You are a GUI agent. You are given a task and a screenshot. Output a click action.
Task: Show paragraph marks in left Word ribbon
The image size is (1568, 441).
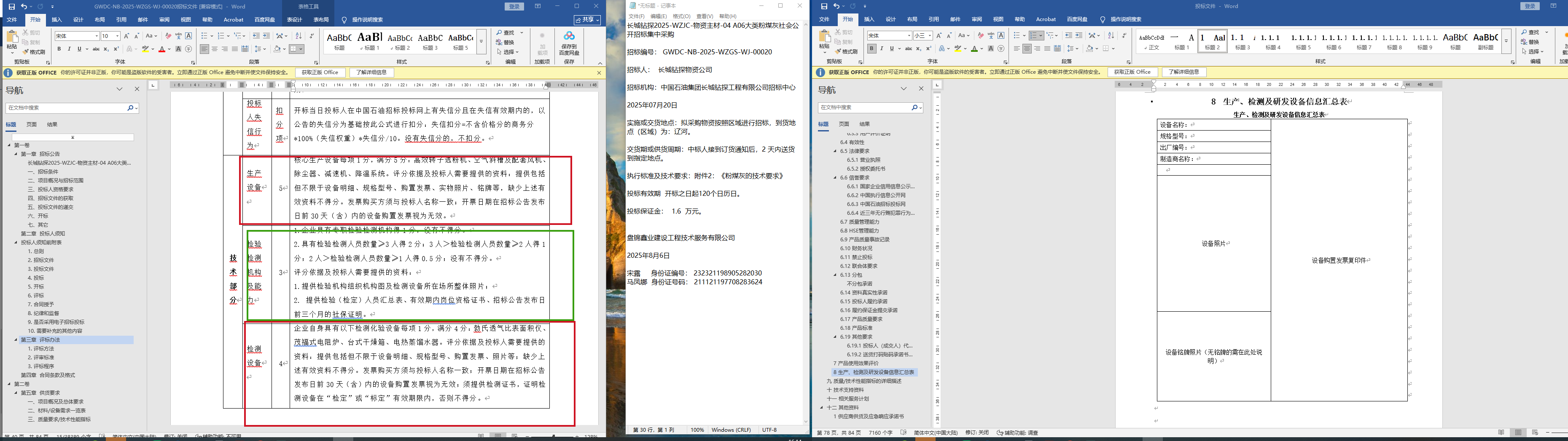312,36
